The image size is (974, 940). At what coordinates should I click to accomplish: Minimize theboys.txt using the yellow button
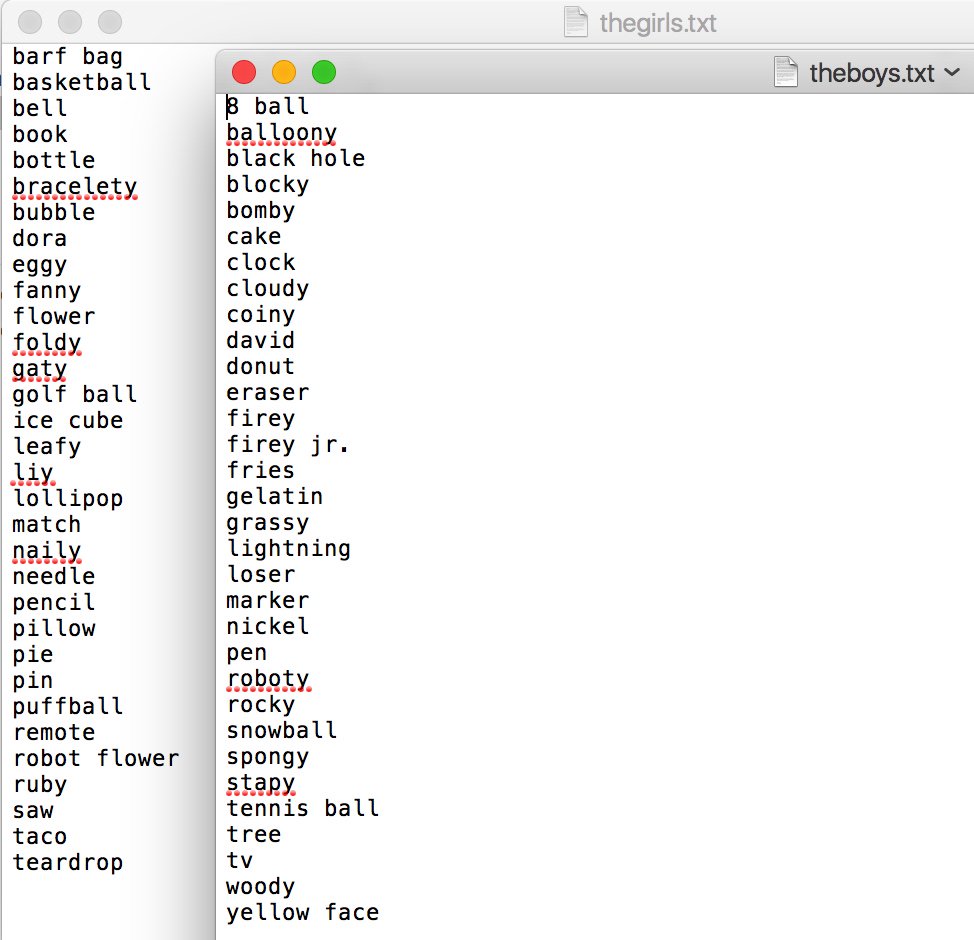click(x=284, y=72)
